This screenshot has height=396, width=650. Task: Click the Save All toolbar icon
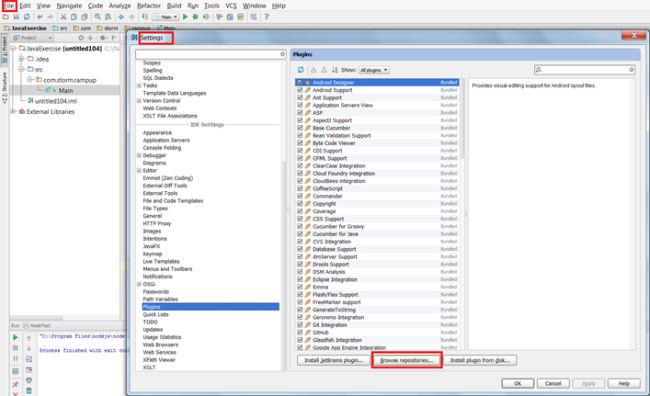pos(16,17)
